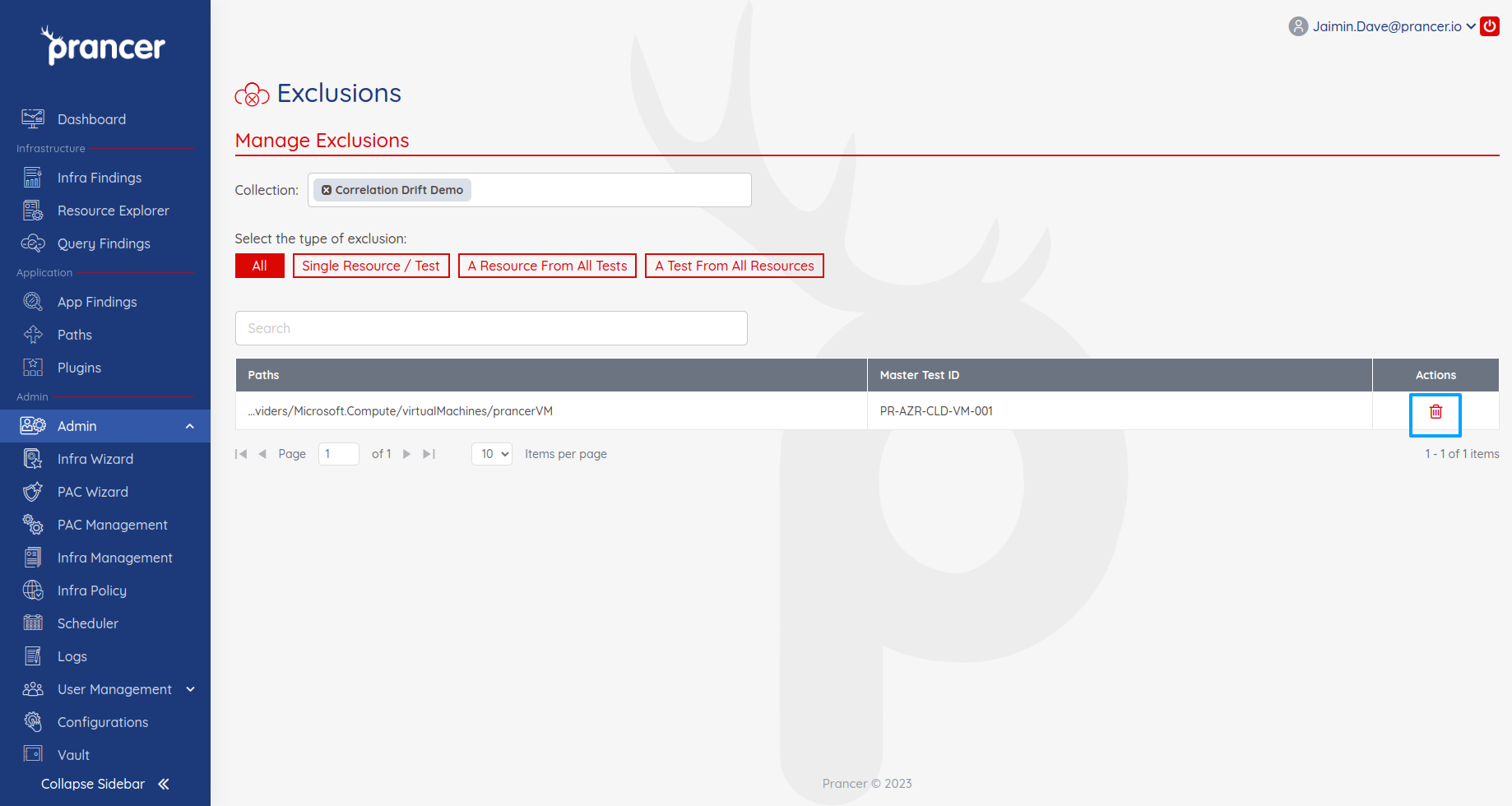The image size is (1512, 806).
Task: Click the red power logout icon
Action: [1490, 26]
